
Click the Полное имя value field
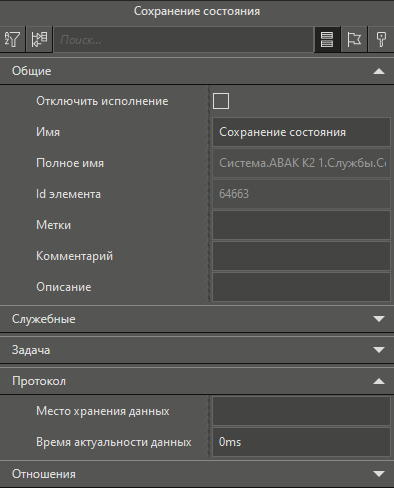(301, 163)
